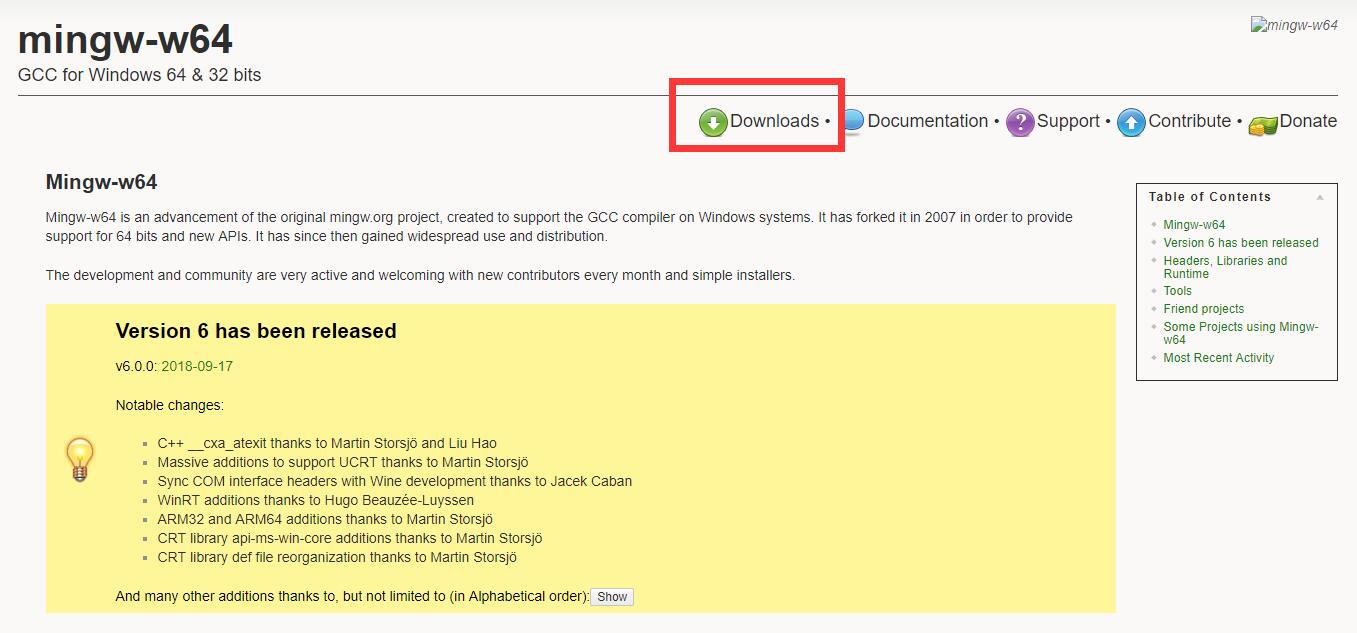This screenshot has height=633, width=1357.
Task: Jump to Some Projects using Mingw-w64
Action: [1241, 333]
